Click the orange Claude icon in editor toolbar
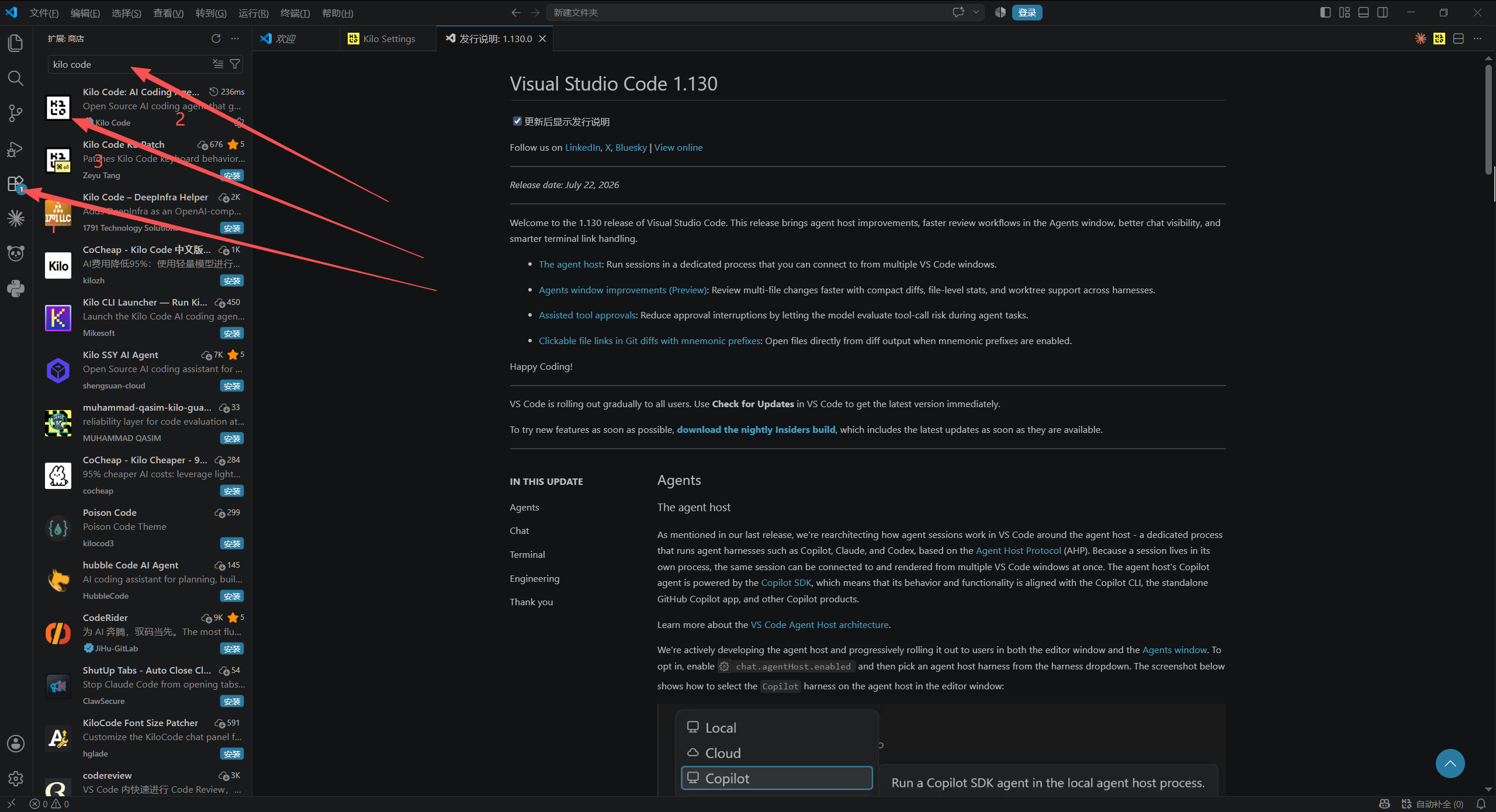 (x=1421, y=39)
